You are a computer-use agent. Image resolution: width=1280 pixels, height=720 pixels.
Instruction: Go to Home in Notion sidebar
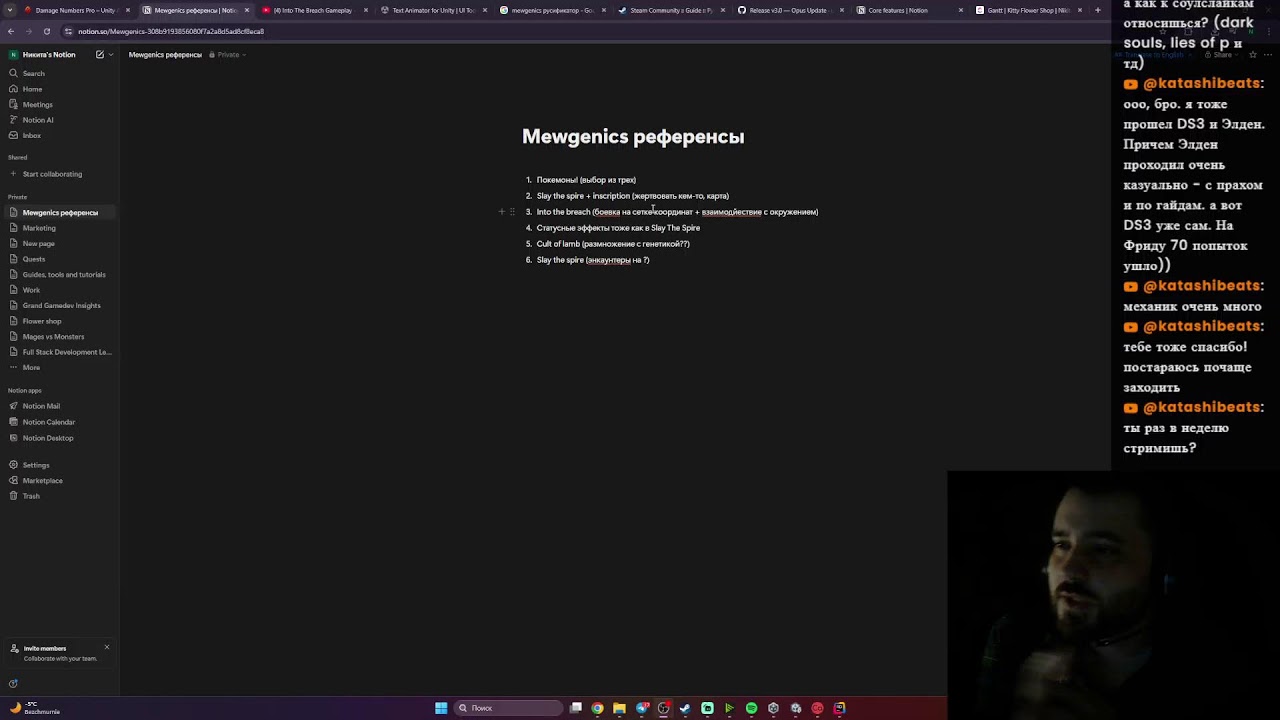[x=60, y=89]
